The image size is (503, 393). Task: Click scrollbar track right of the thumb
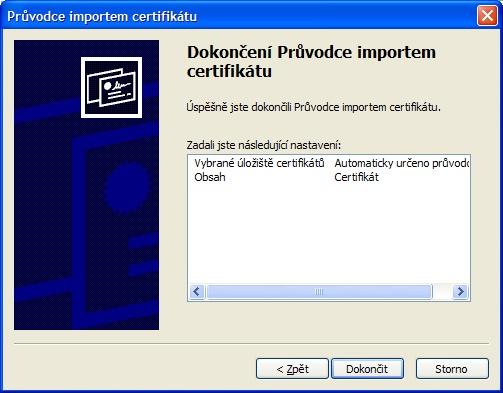pos(442,292)
